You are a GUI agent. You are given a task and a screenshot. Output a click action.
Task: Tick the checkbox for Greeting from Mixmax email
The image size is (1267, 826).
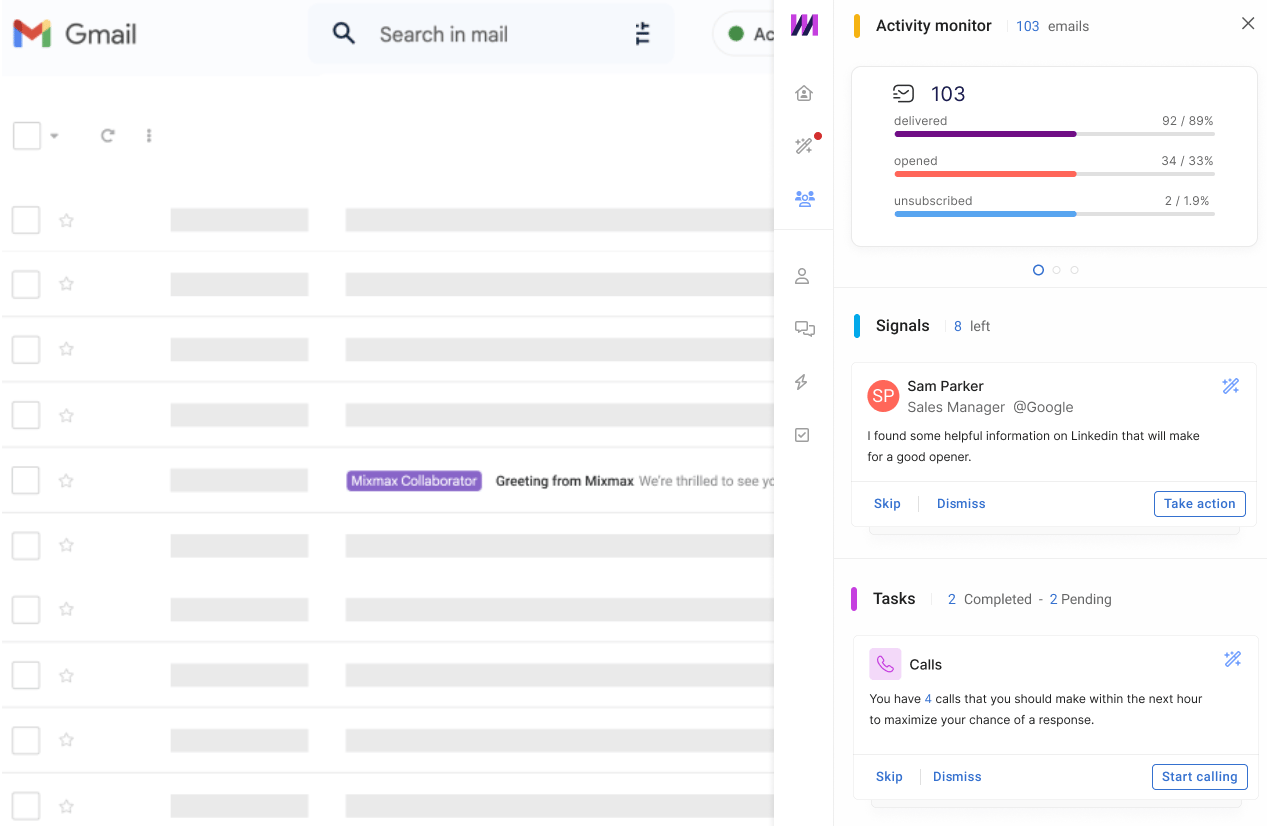pos(26,480)
